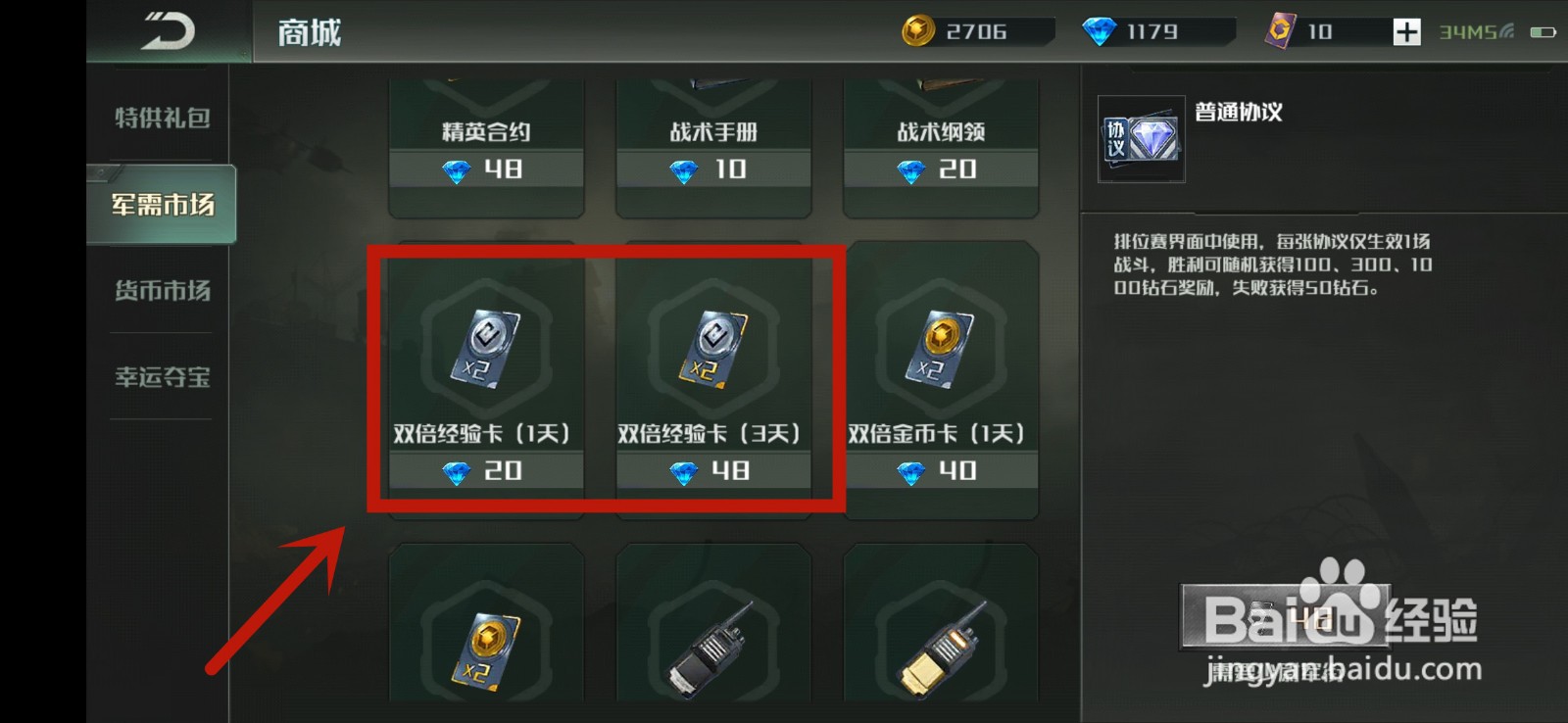Buy 战术手册 for 10 diamonds
The image size is (1568, 723).
713,169
